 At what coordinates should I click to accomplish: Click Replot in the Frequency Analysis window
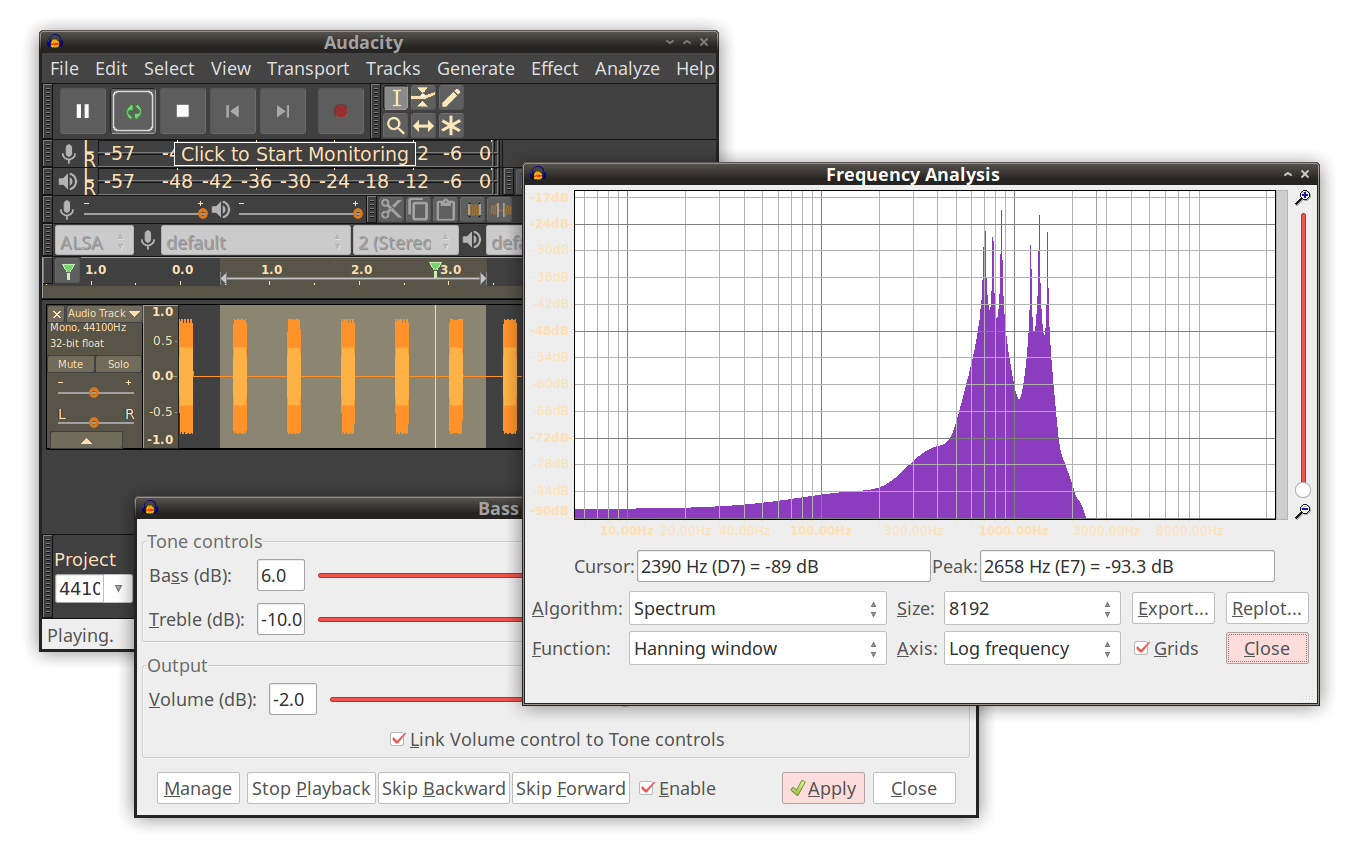(x=1267, y=608)
